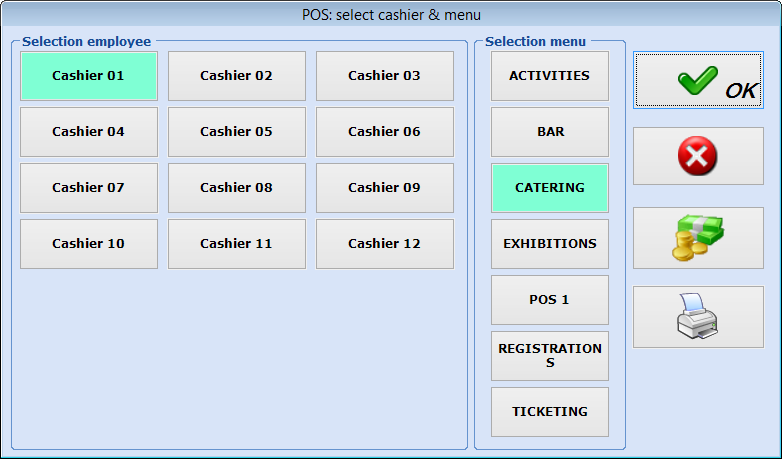Choose the EXHIBITIONS menu
This screenshot has height=459, width=782.
(550, 244)
